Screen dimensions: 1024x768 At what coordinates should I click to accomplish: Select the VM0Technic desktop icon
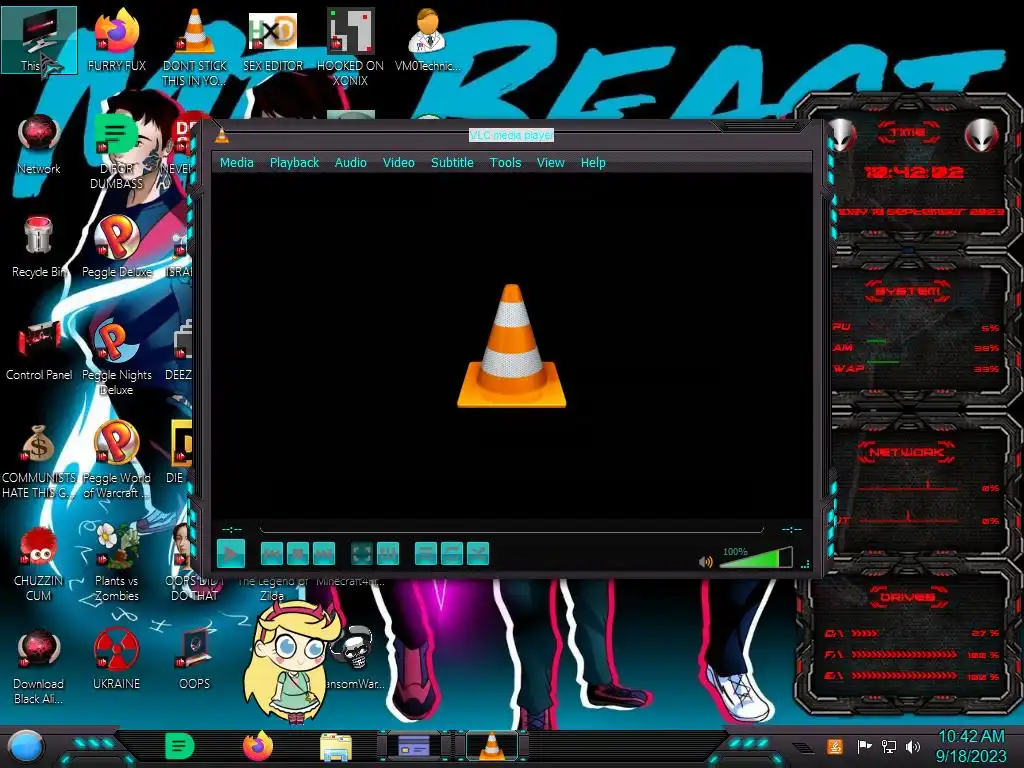(x=427, y=40)
